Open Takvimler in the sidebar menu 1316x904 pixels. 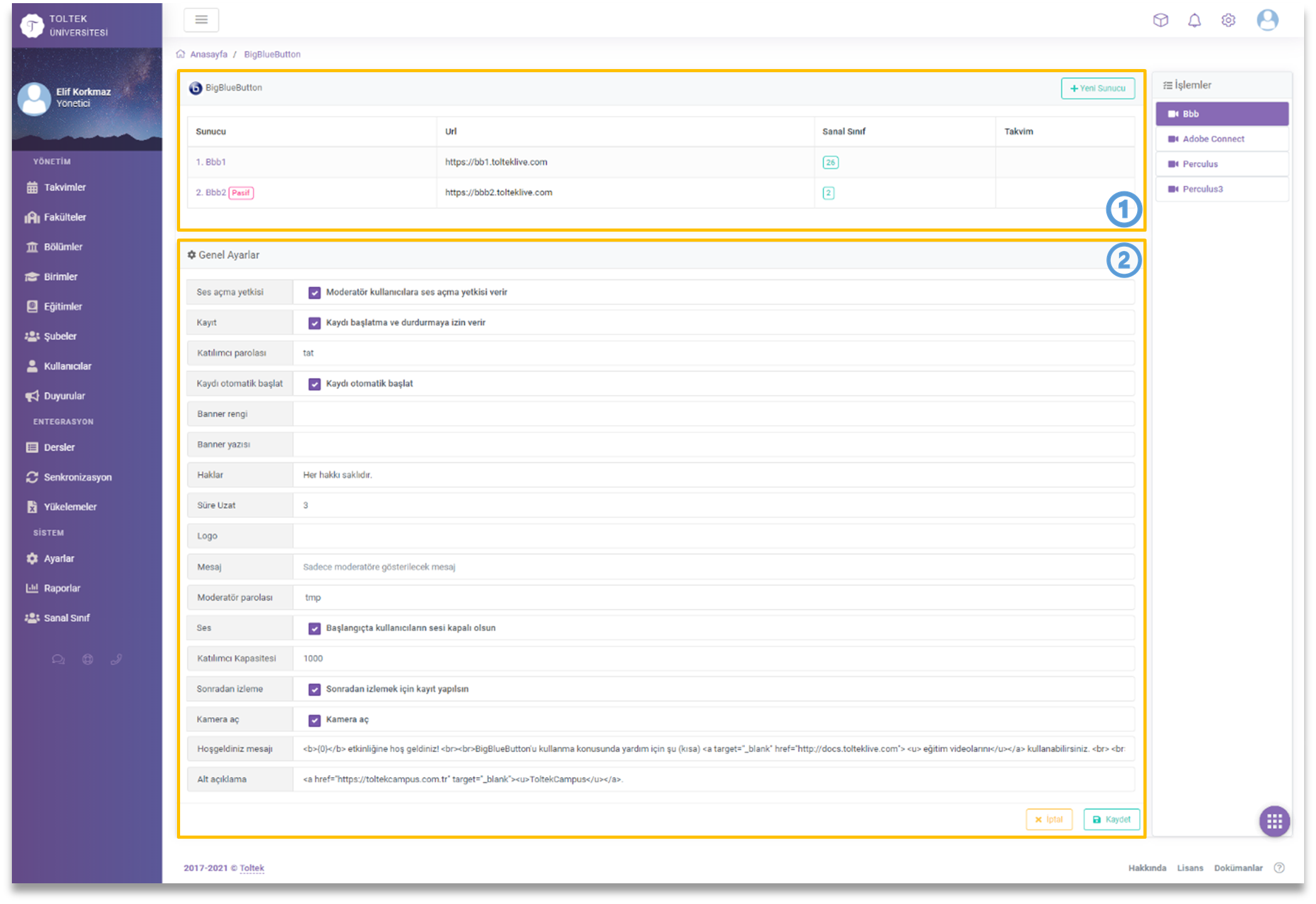coord(65,187)
